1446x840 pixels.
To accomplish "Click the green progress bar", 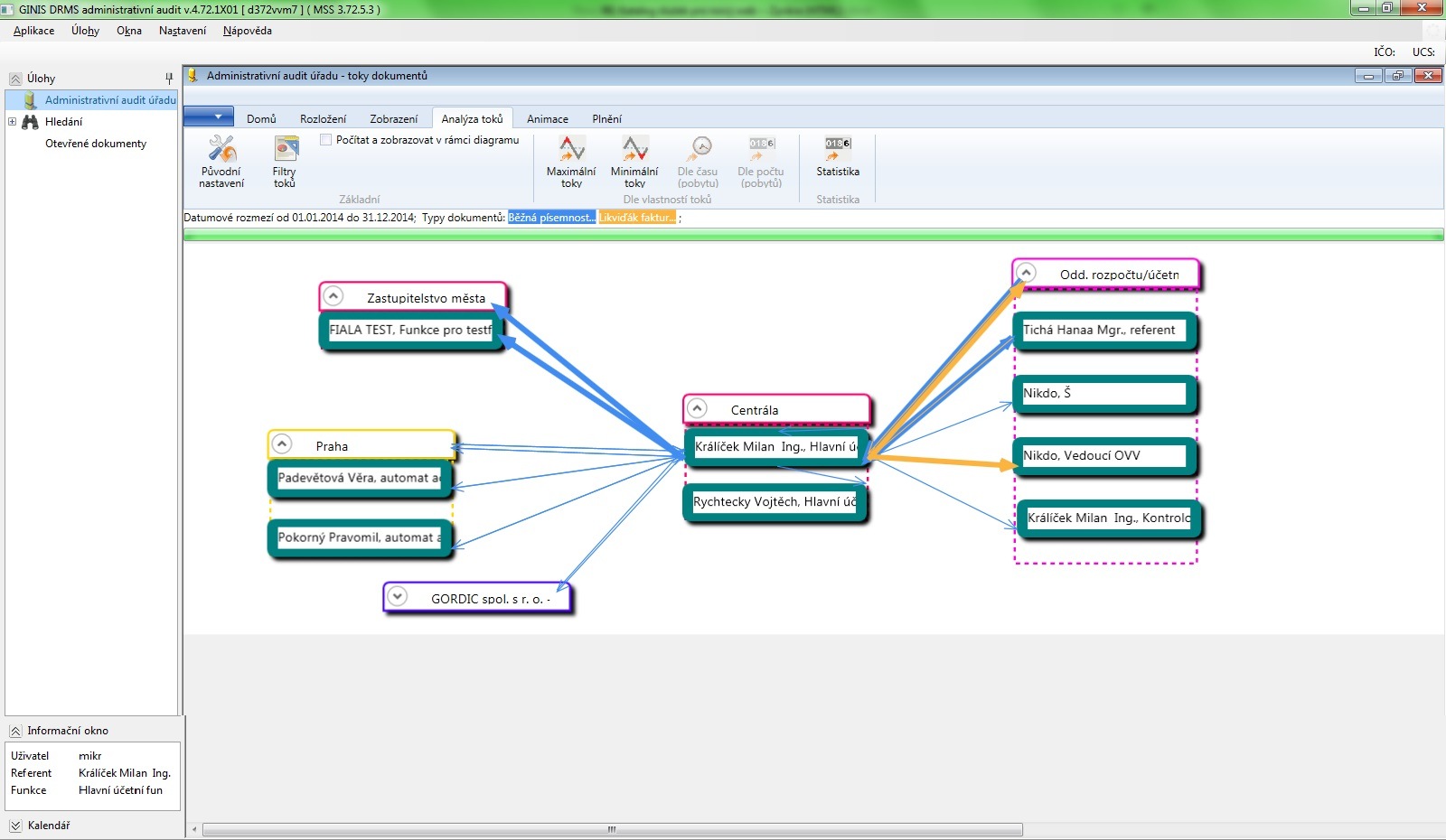I will (x=813, y=235).
